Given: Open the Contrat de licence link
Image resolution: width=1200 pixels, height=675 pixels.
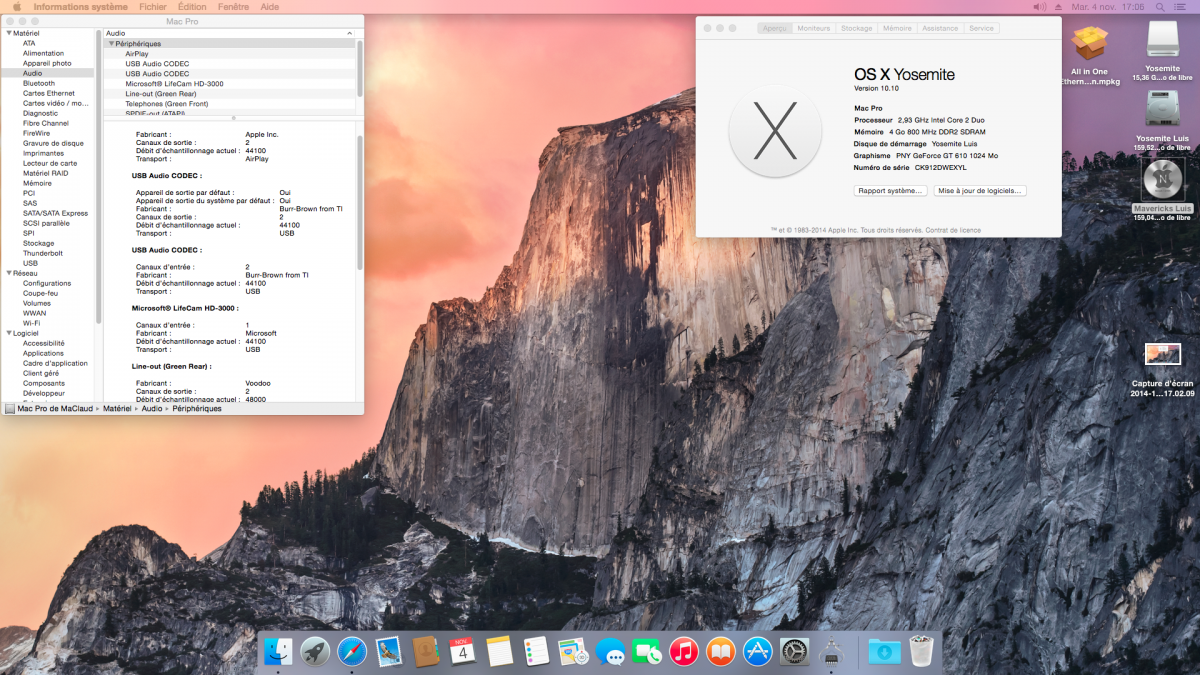Looking at the screenshot, I should click(x=954, y=230).
